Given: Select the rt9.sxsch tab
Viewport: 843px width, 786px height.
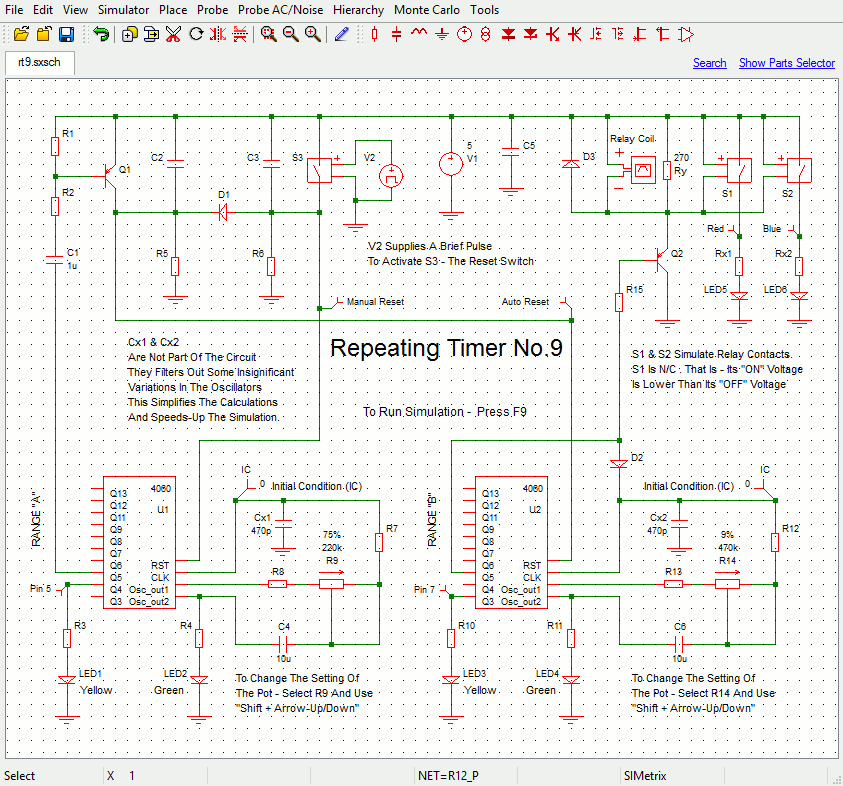Looking at the screenshot, I should (x=40, y=62).
